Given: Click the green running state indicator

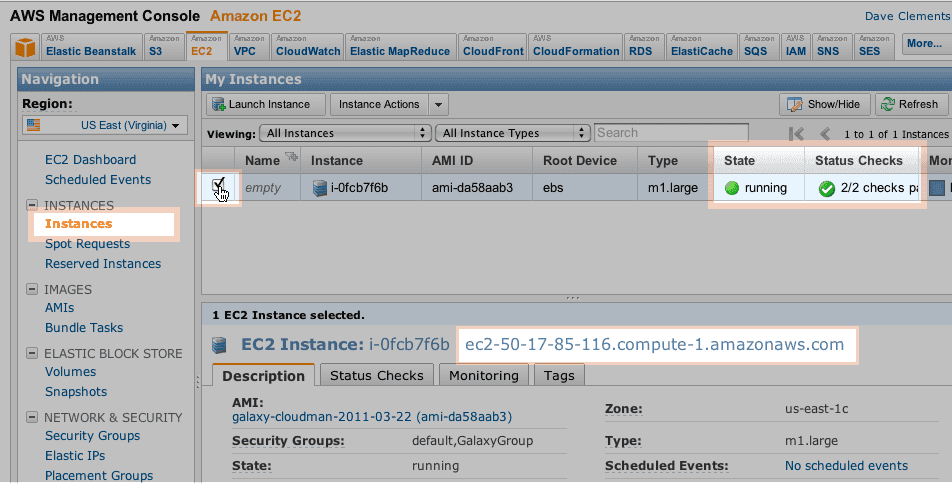Looking at the screenshot, I should point(732,188).
